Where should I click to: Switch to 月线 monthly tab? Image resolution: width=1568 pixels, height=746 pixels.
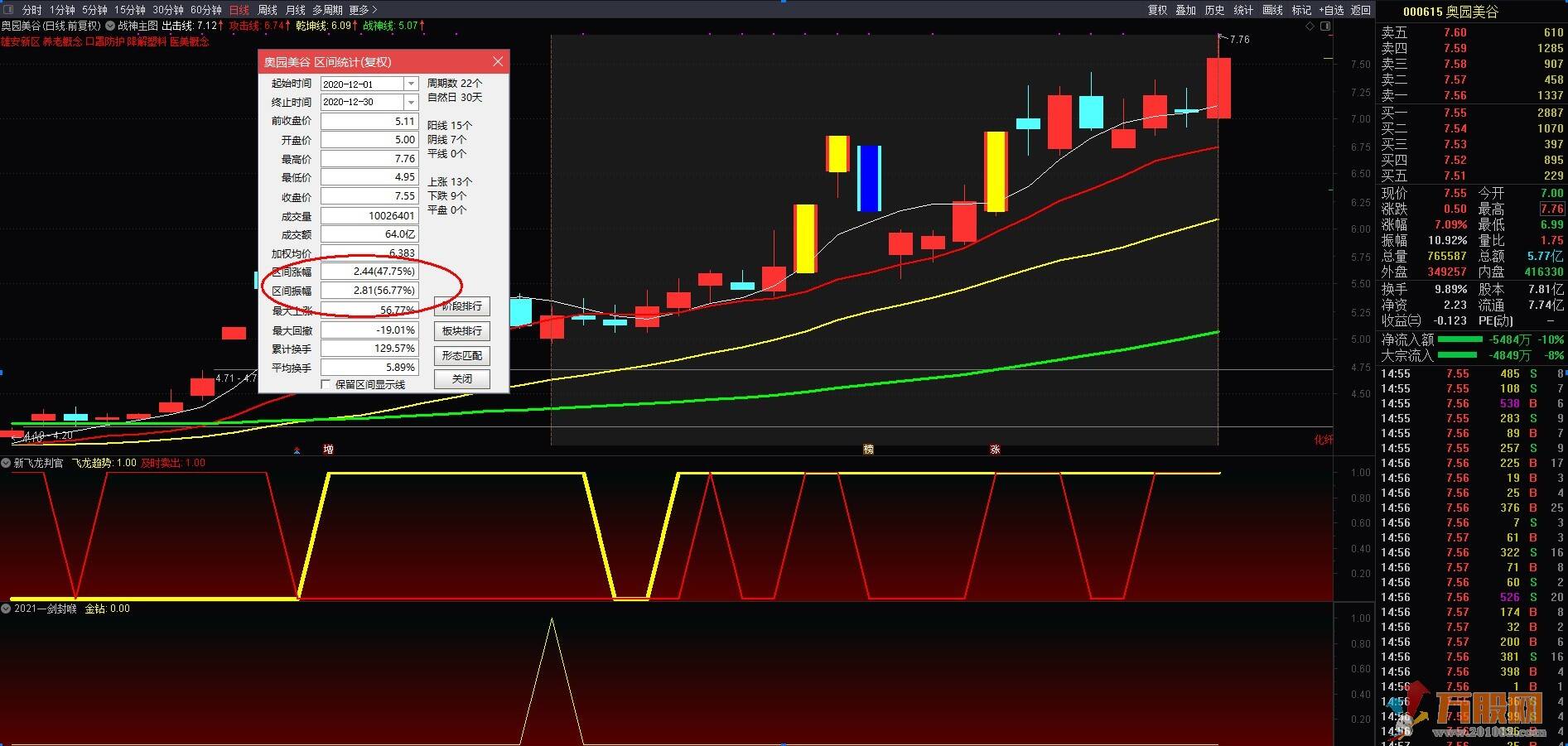click(296, 10)
